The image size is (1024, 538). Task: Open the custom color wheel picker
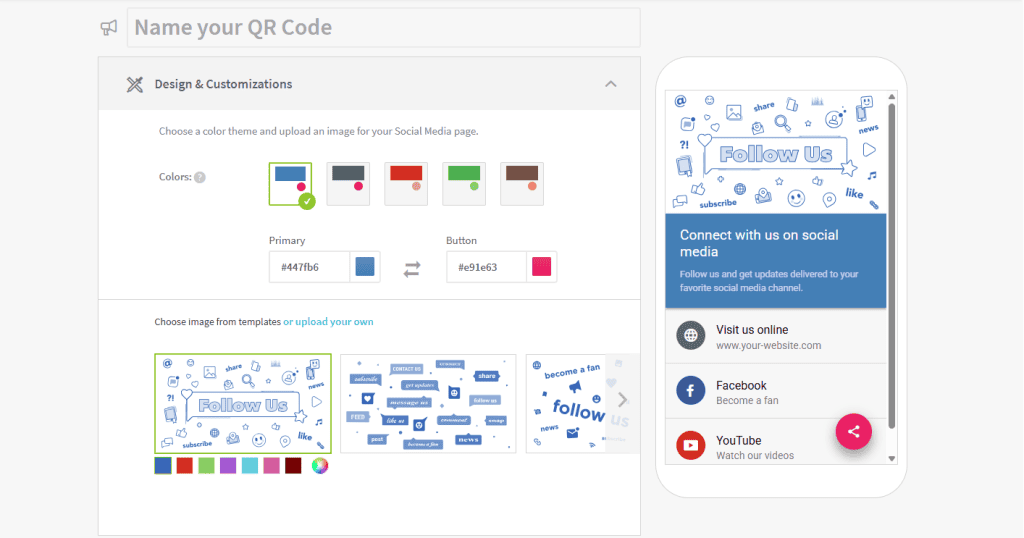[319, 466]
